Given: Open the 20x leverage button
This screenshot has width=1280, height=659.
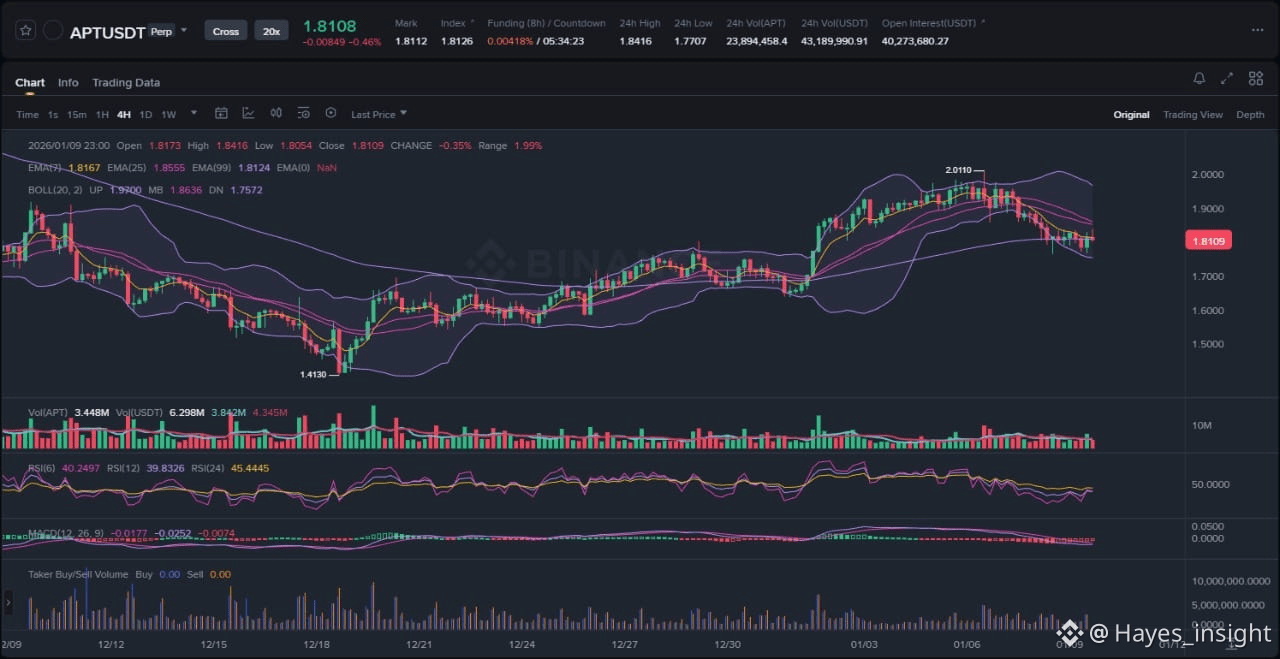Looking at the screenshot, I should (271, 31).
